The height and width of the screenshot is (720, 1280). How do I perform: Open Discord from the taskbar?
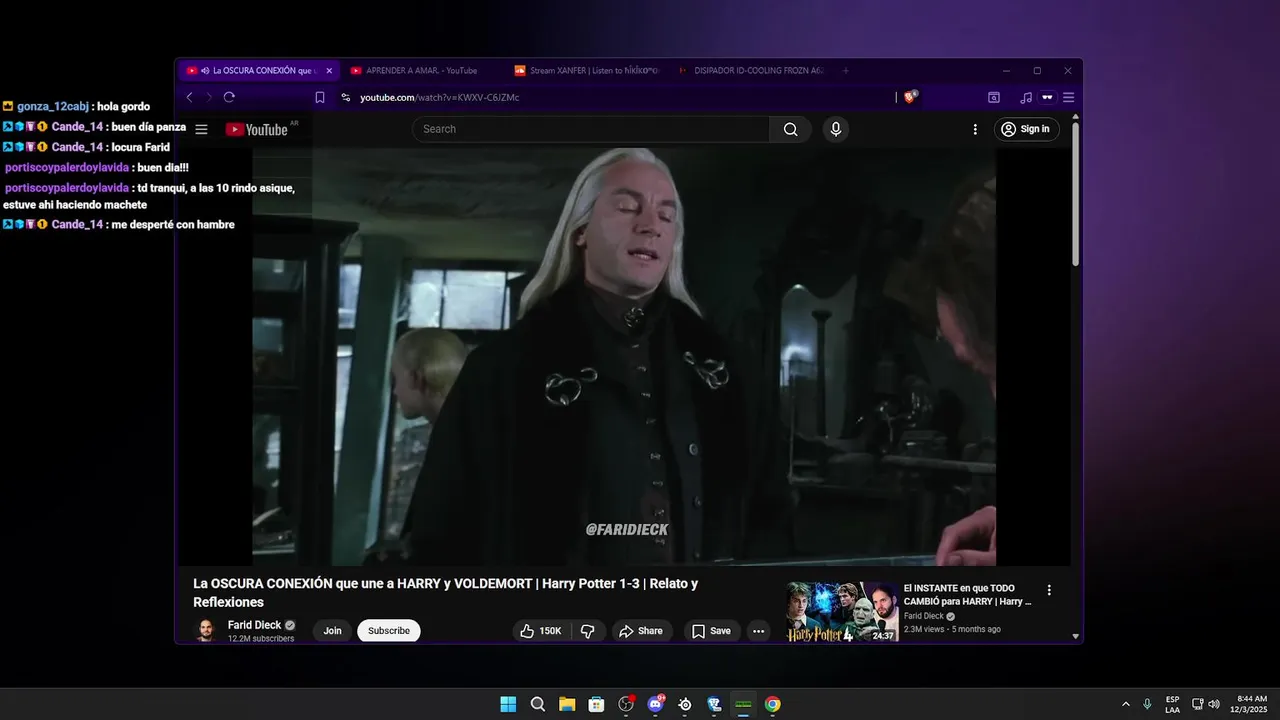point(655,704)
